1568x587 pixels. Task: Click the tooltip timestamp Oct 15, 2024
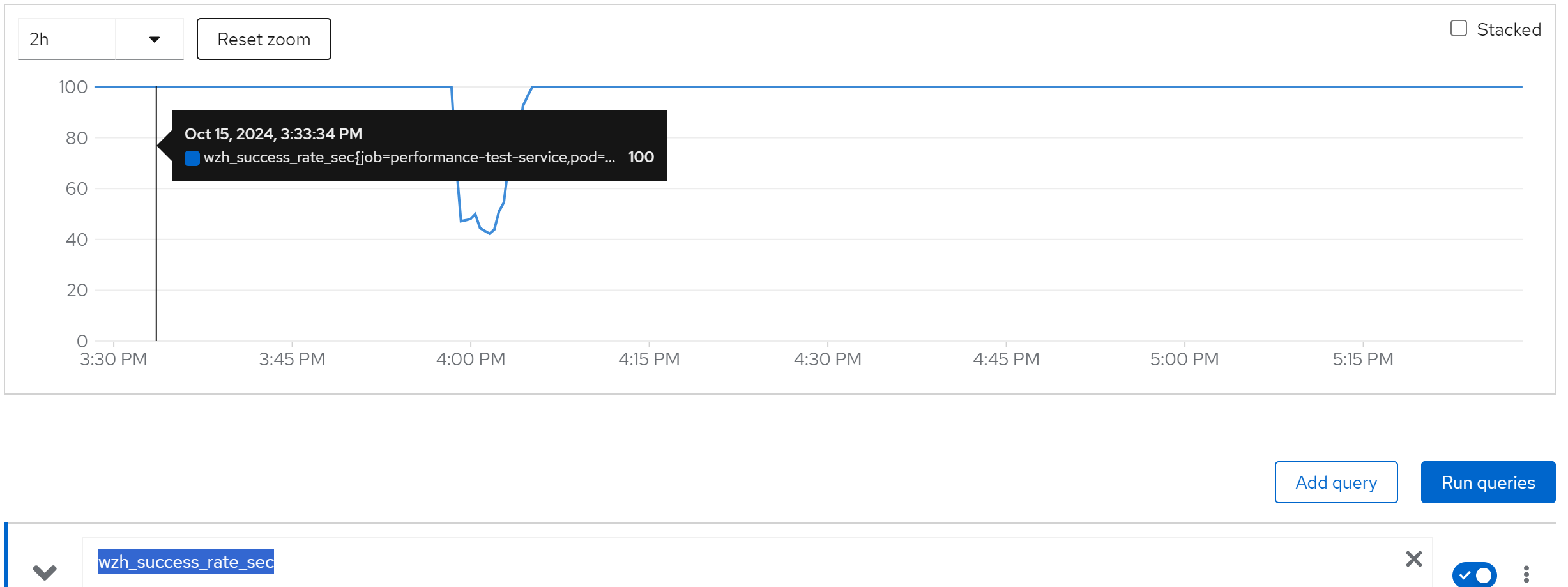tap(273, 134)
